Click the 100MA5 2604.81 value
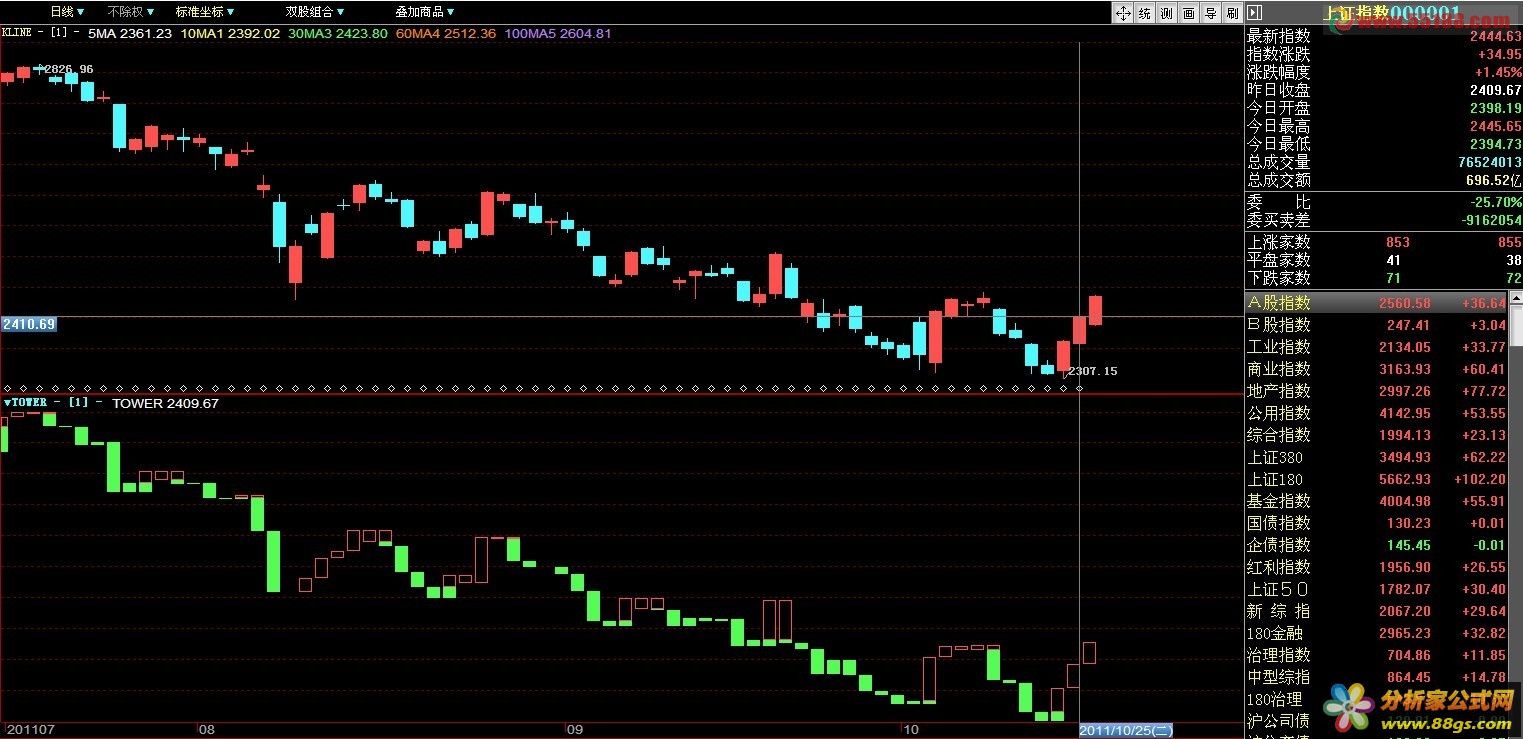The width and height of the screenshot is (1523, 739). point(558,33)
